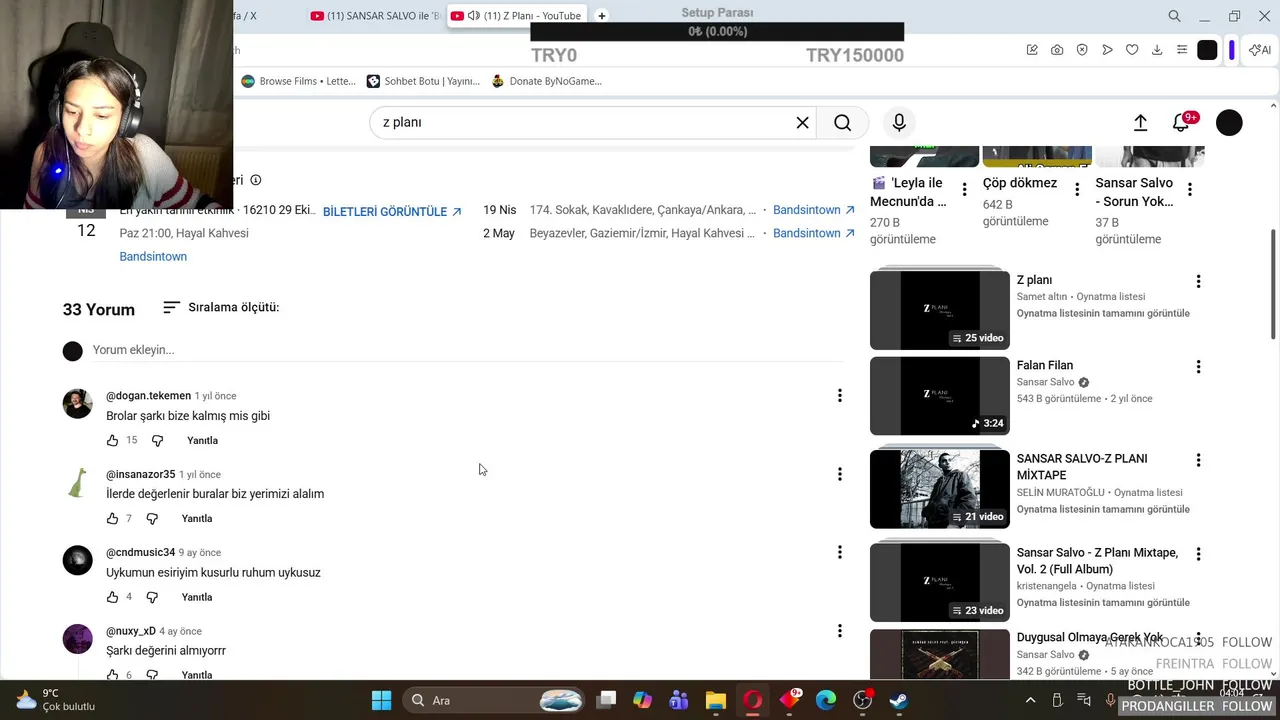Start voice search with the microphone icon
The width and height of the screenshot is (1280, 720).
(899, 122)
